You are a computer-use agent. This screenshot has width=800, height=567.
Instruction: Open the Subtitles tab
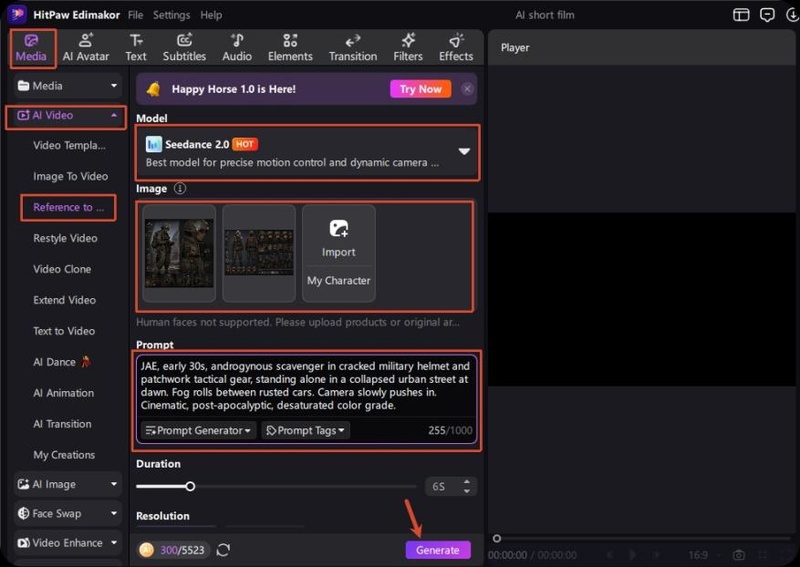[x=184, y=48]
